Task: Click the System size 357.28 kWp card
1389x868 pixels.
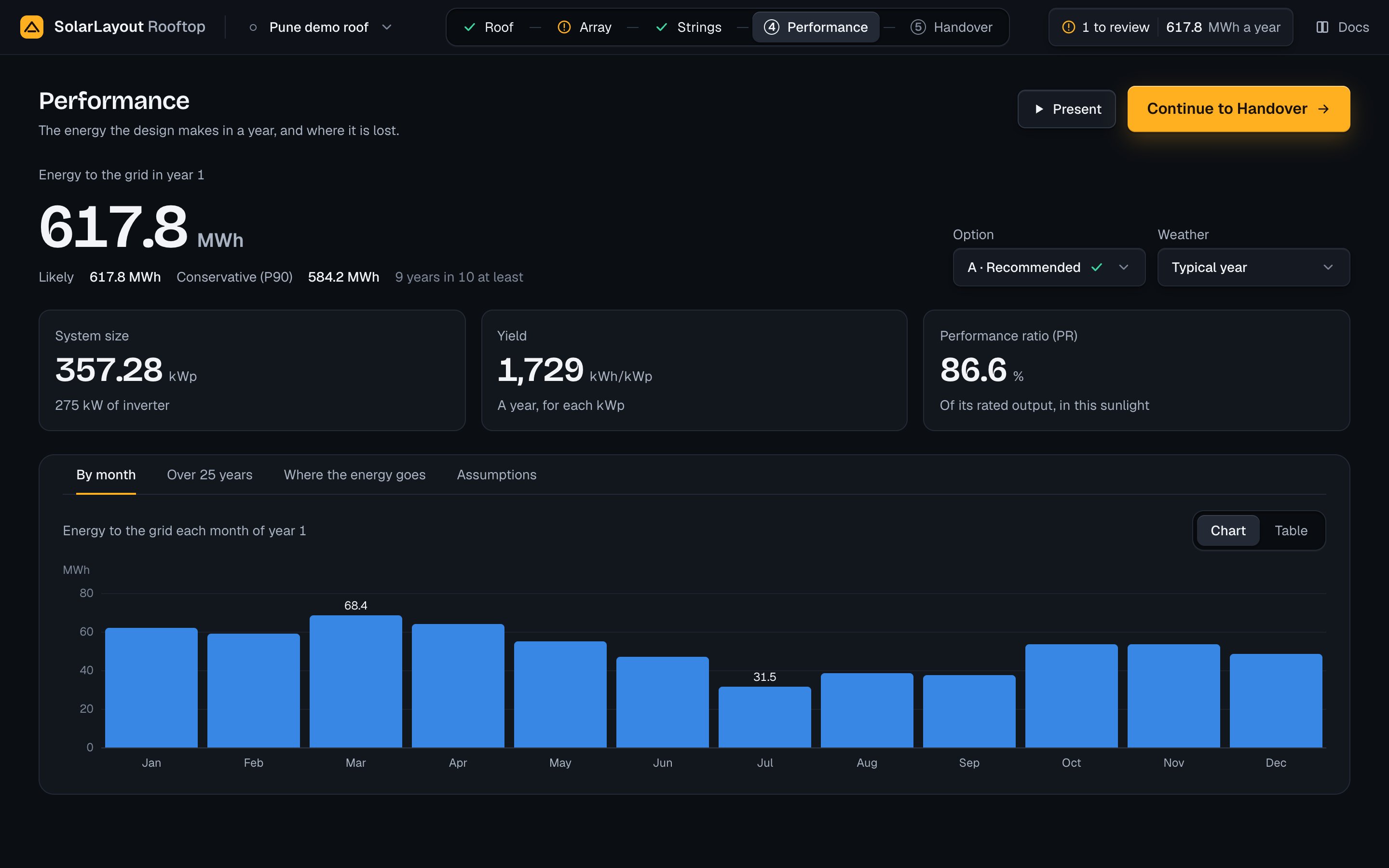Action: click(x=252, y=370)
